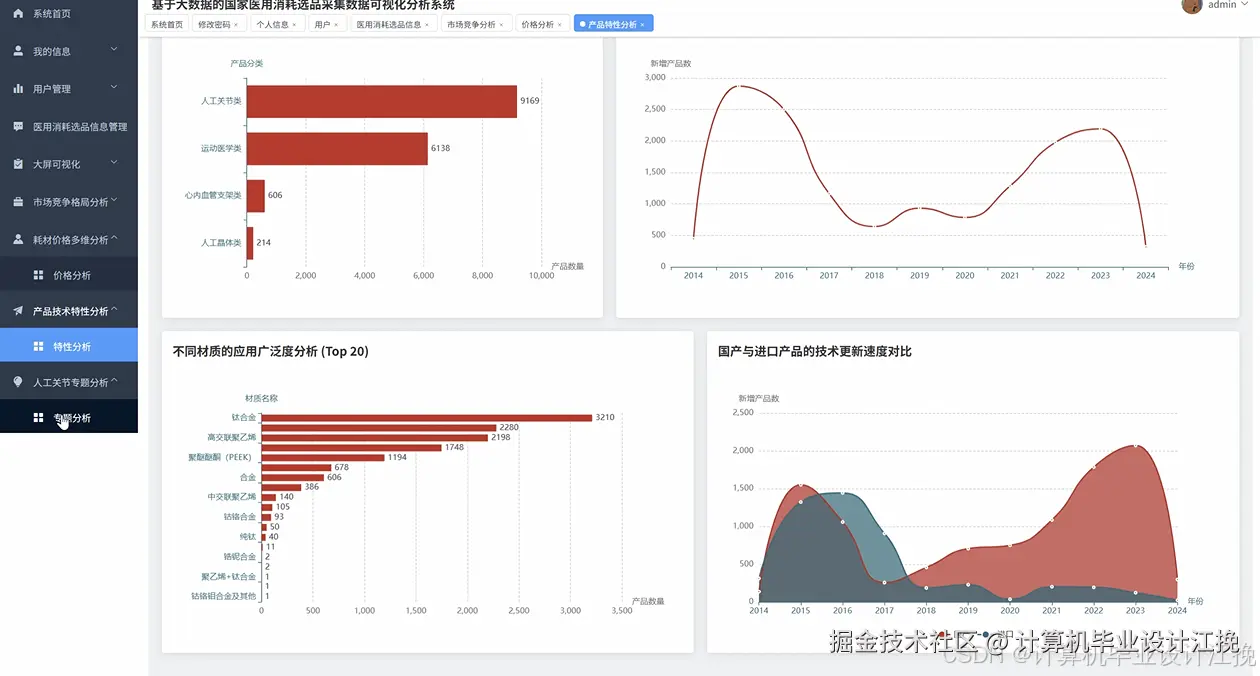The width and height of the screenshot is (1260, 676).
Task: Click the grid icon beside 价格分析
Action: [x=38, y=275]
